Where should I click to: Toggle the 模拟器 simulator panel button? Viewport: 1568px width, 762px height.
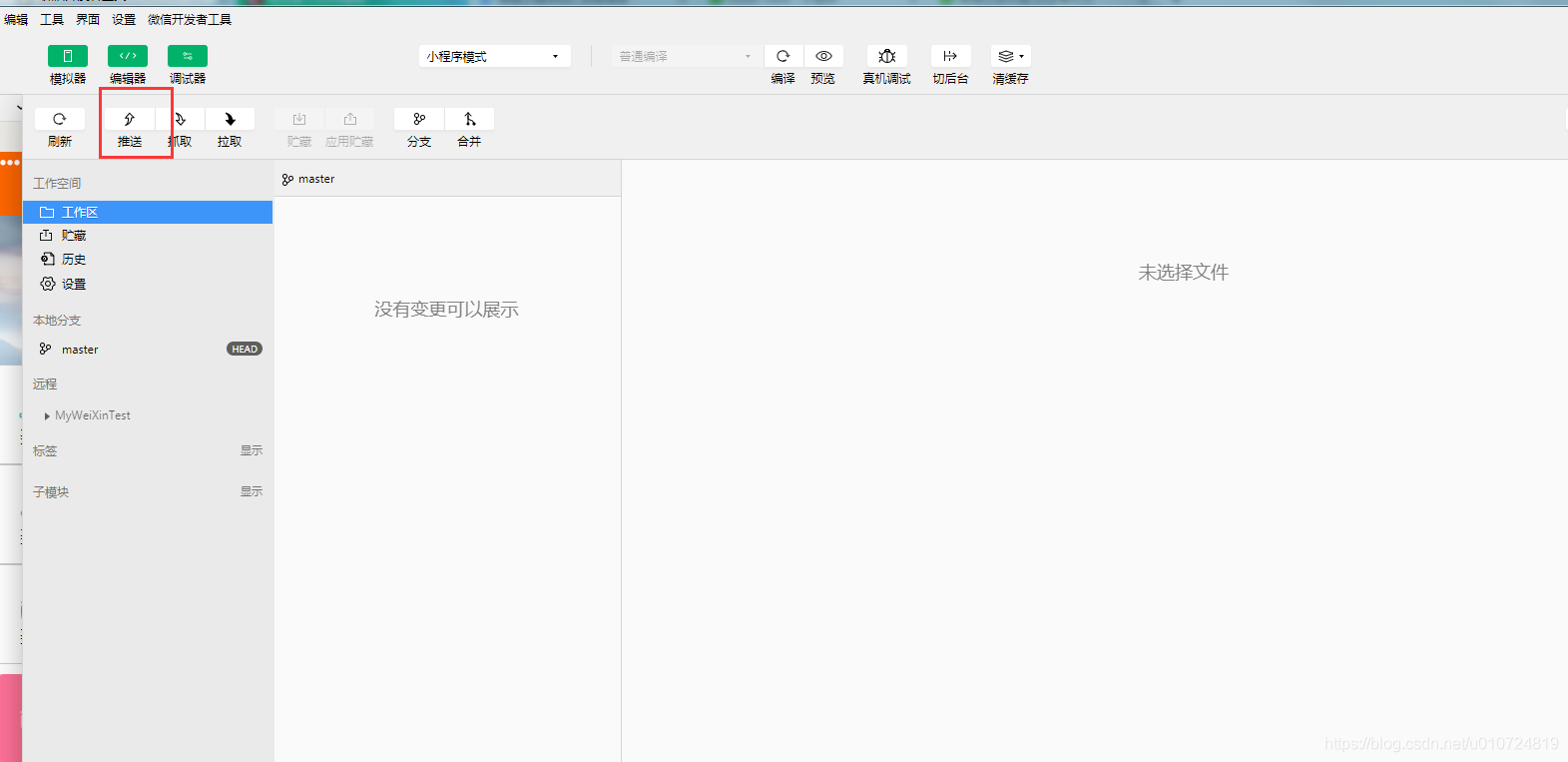click(68, 56)
